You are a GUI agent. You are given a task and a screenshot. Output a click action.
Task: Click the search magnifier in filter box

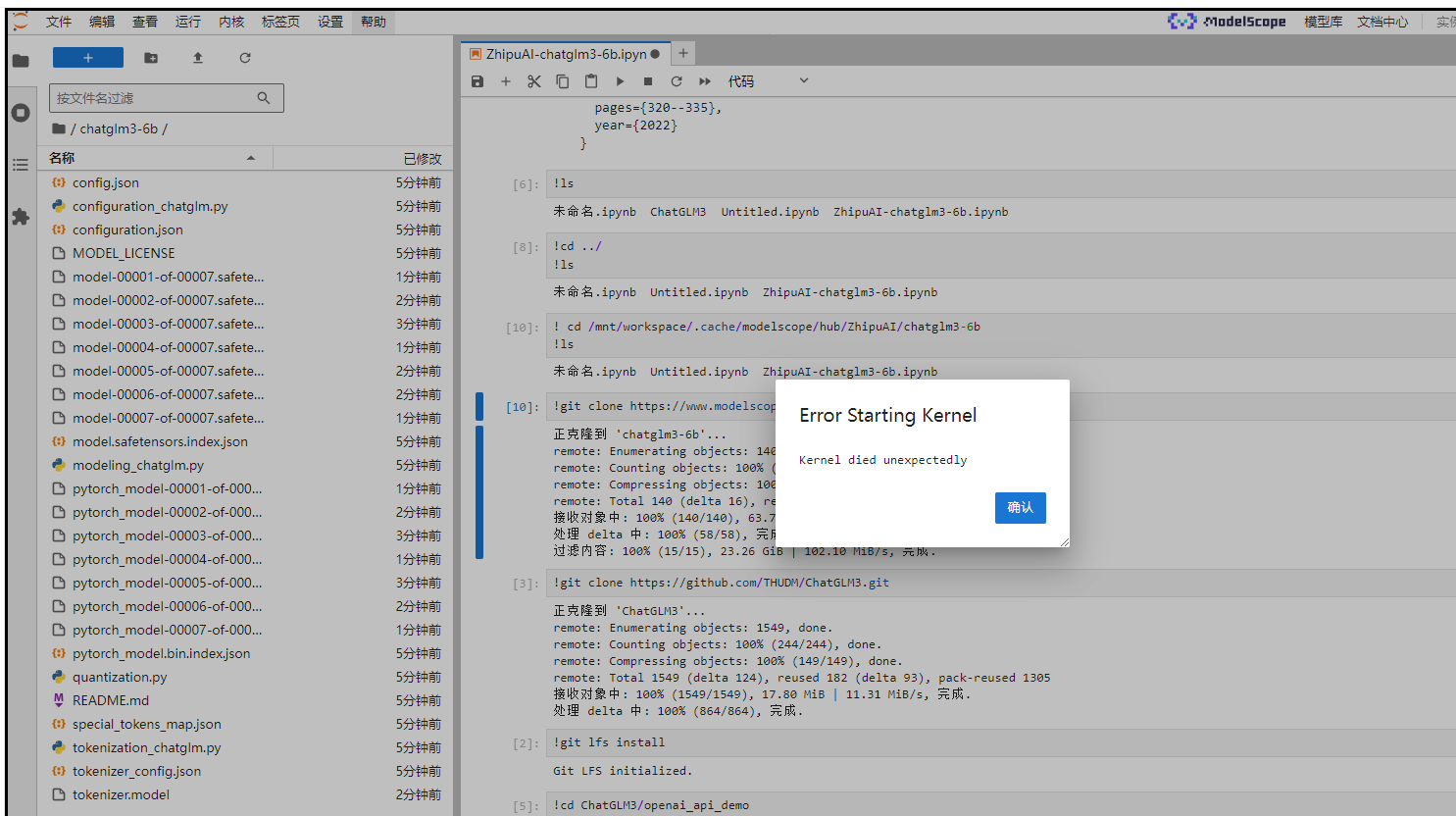(264, 98)
